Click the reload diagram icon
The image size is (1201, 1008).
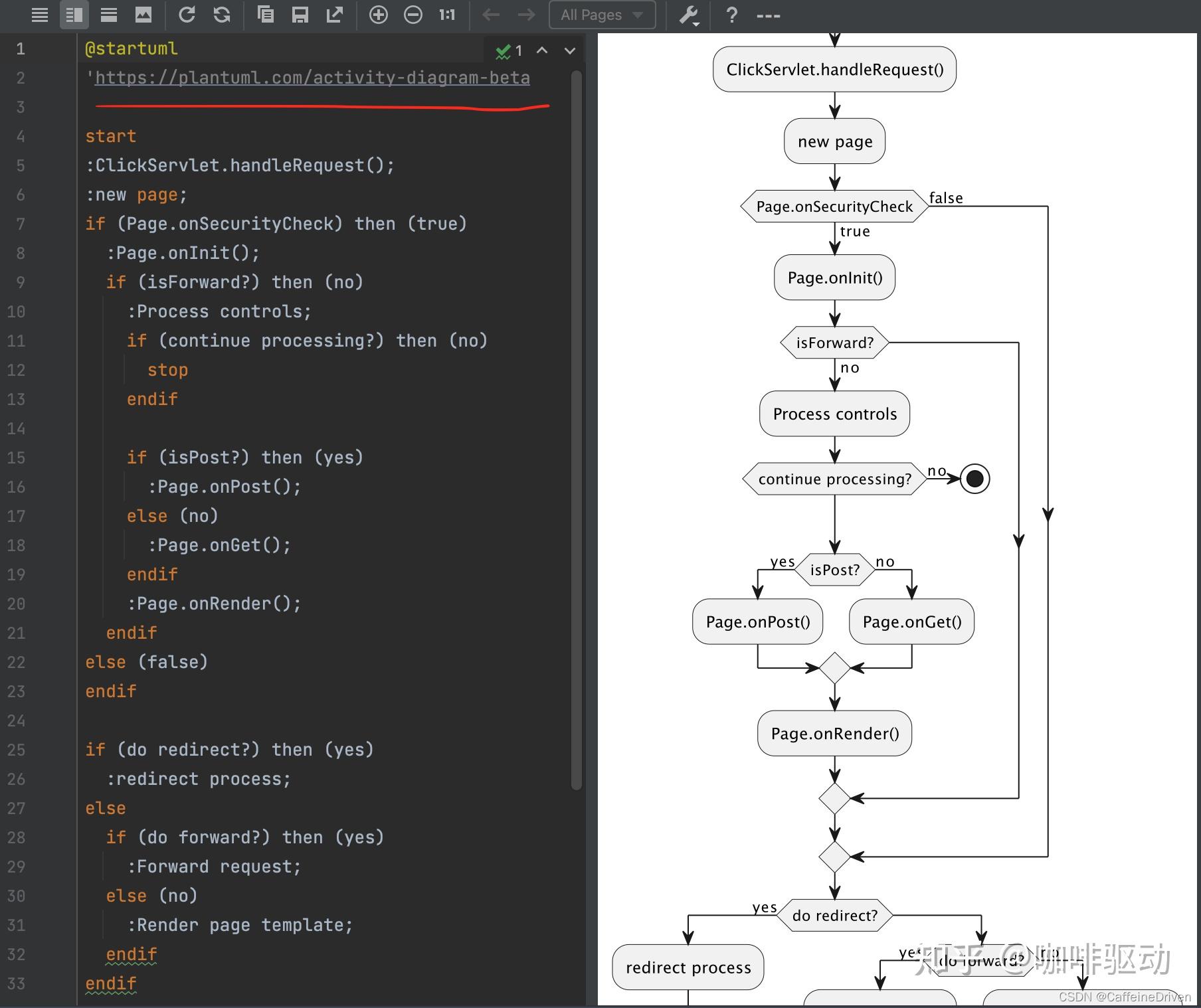pyautogui.click(x=187, y=15)
